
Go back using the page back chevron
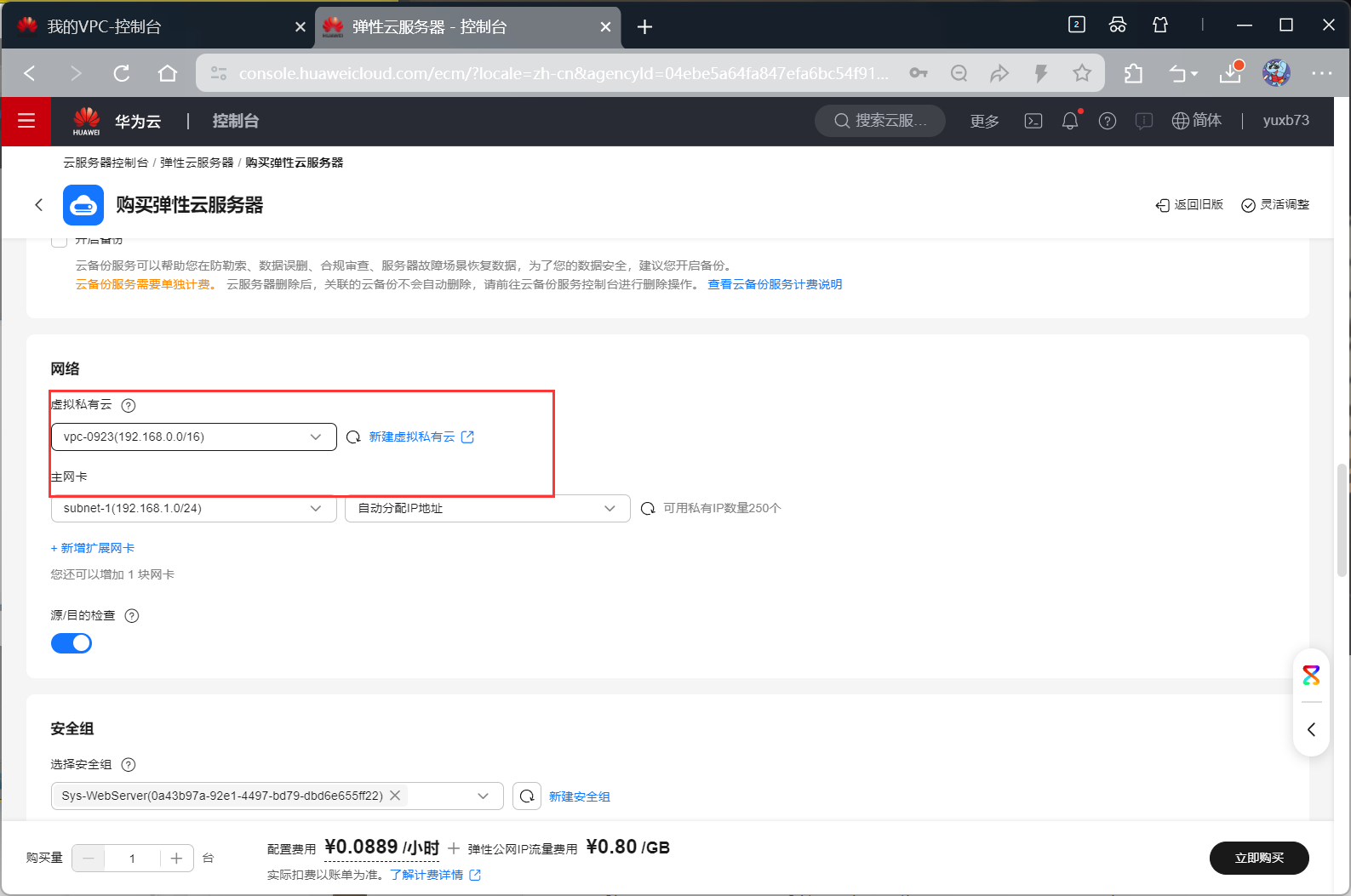pos(38,204)
